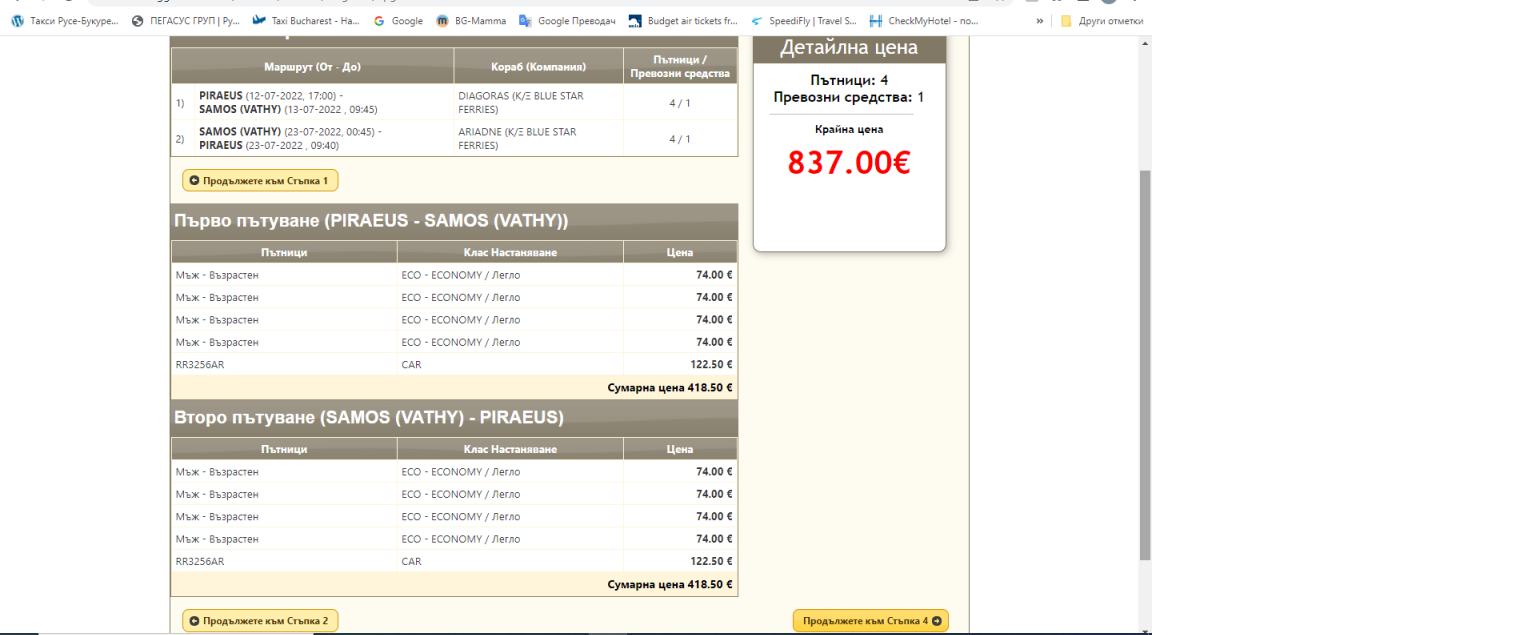The height and width of the screenshot is (635, 1536).
Task: Select the DIAGORAS ship route row
Action: pos(455,102)
